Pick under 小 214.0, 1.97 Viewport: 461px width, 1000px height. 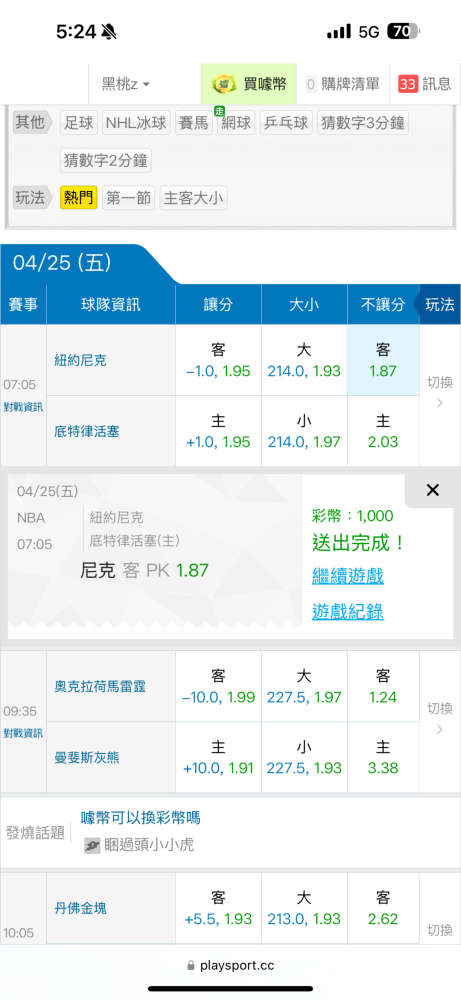(x=304, y=432)
